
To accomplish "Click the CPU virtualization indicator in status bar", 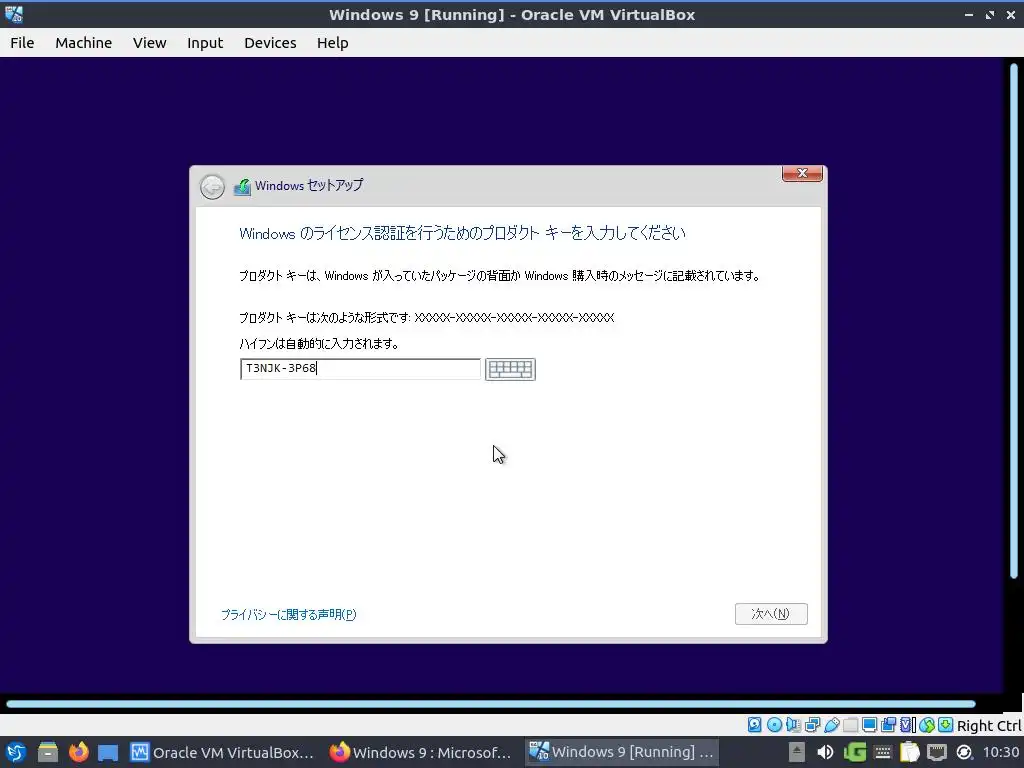I will [907, 725].
